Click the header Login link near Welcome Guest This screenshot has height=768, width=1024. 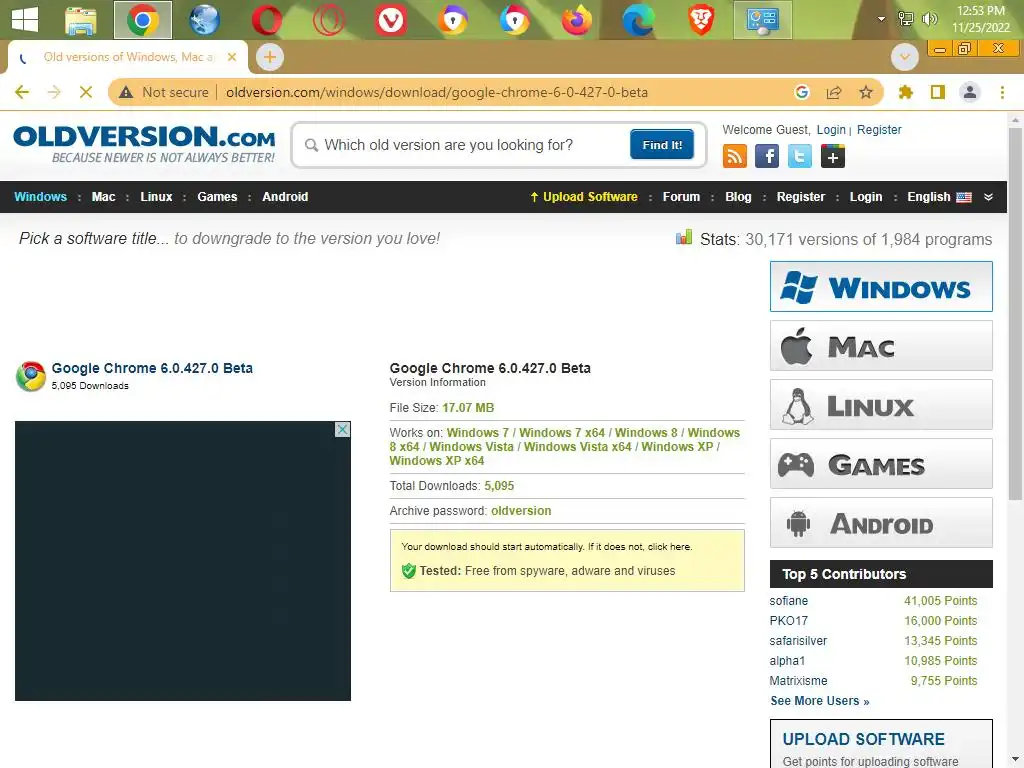coord(831,129)
